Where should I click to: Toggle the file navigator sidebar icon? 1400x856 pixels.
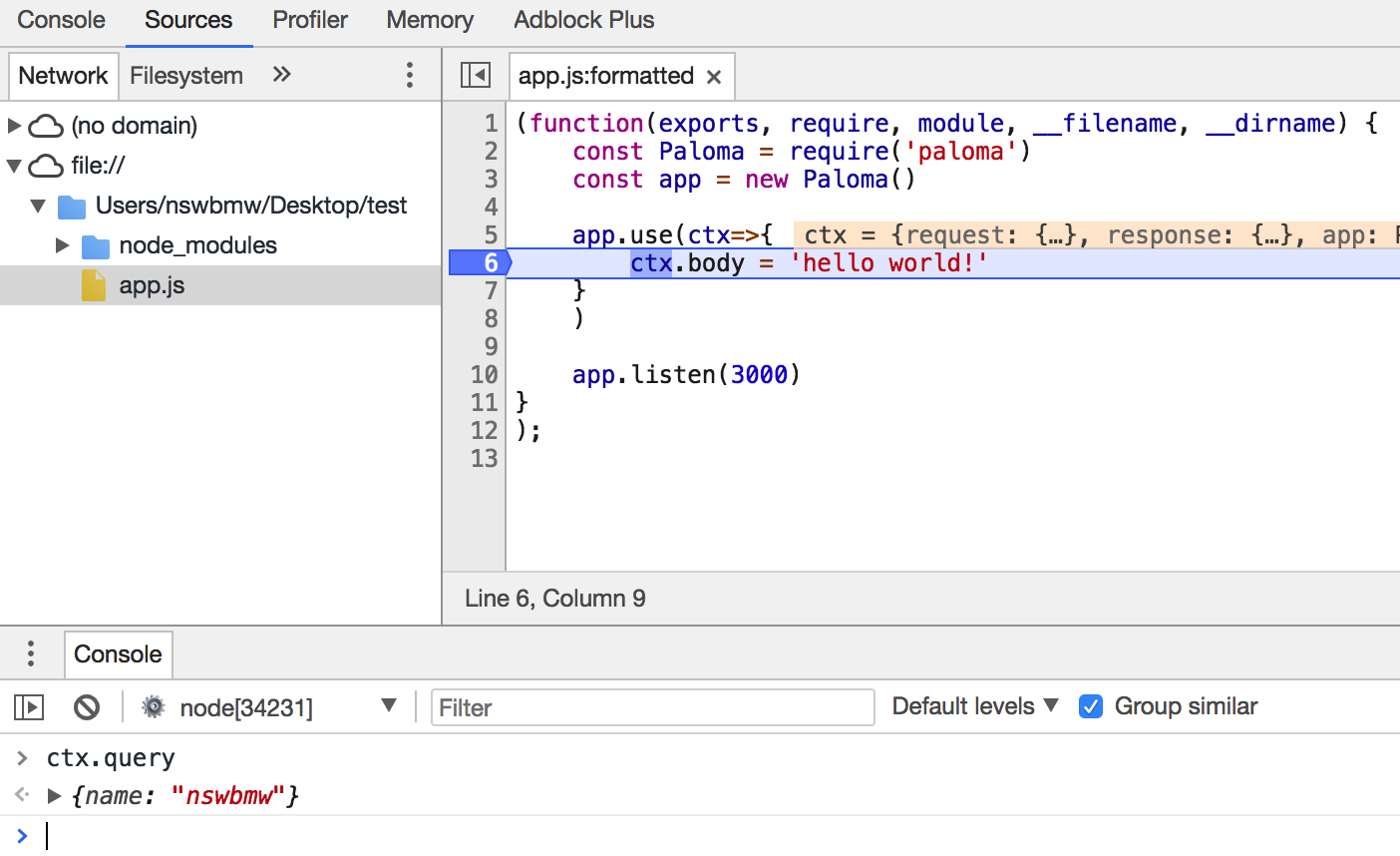click(x=475, y=76)
